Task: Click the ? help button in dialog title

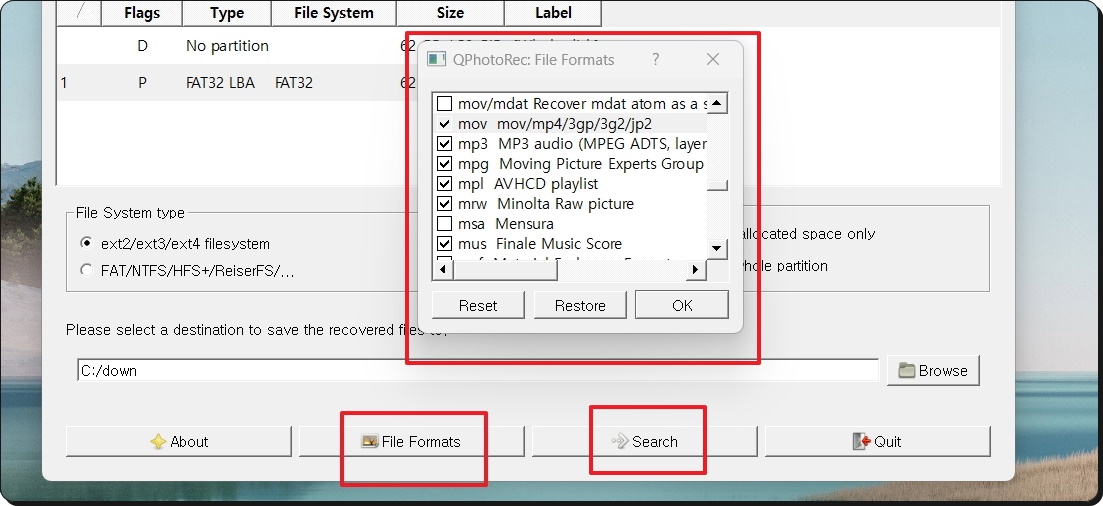Action: 656,60
